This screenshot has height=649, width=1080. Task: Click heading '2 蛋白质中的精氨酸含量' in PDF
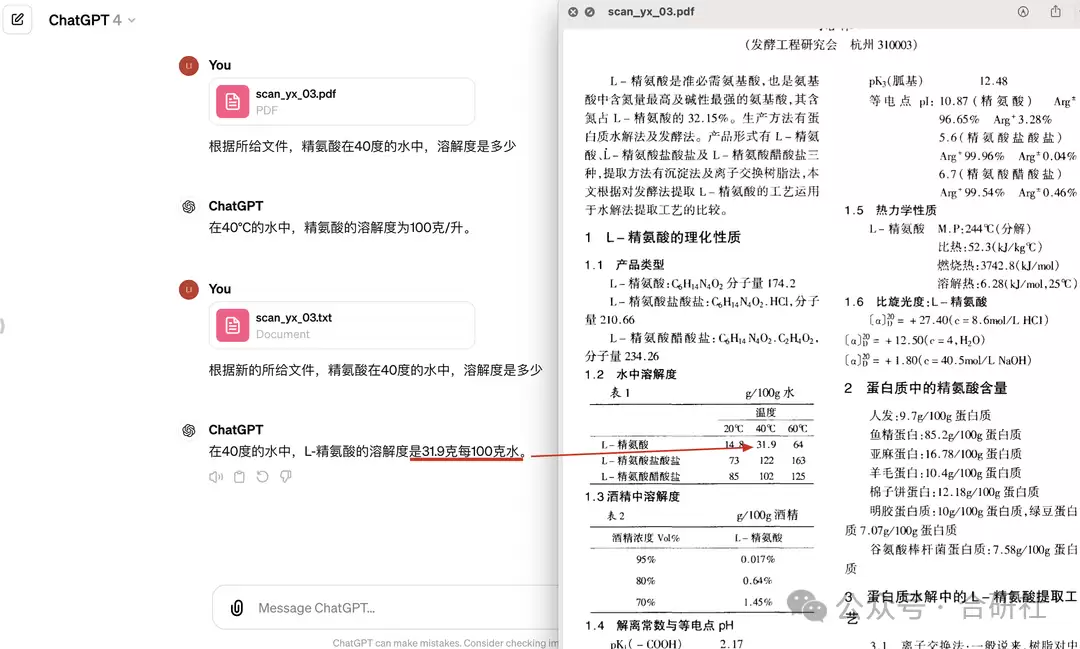coord(926,388)
